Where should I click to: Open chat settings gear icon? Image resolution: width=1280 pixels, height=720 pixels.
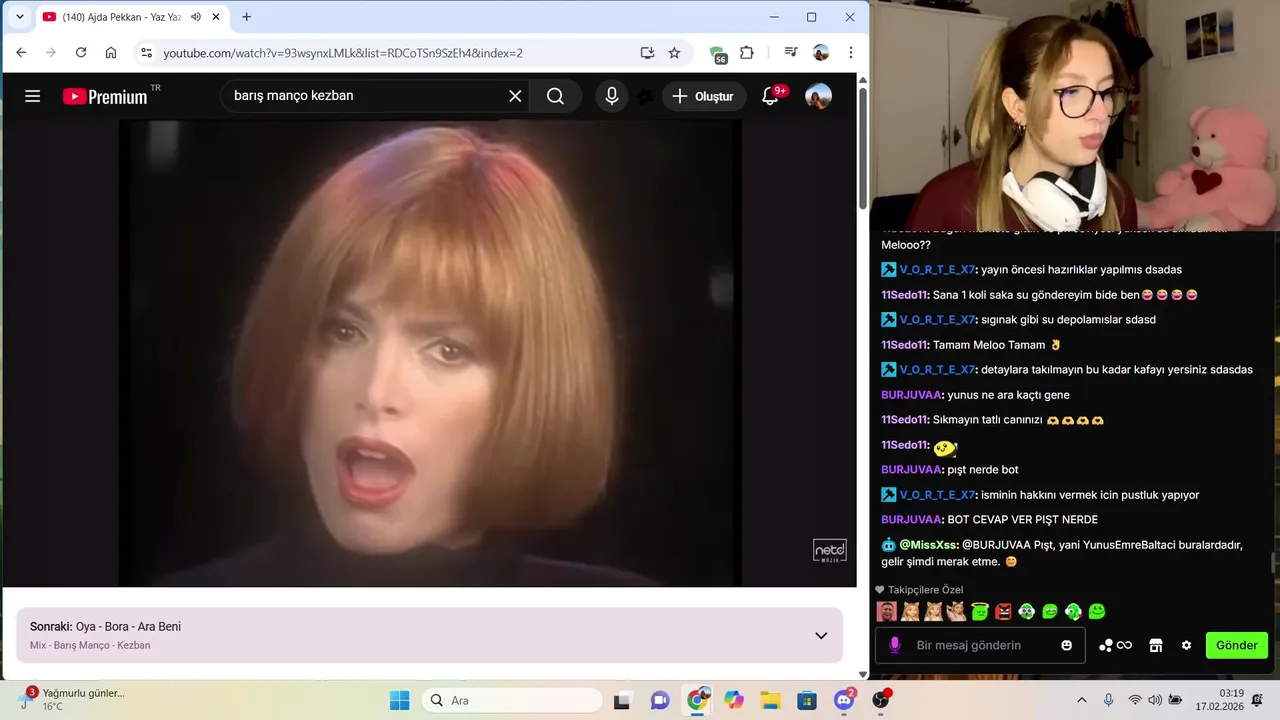pyautogui.click(x=1186, y=646)
